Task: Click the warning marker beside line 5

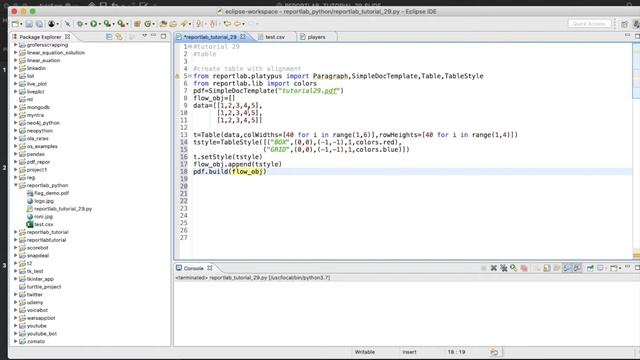Action: pos(177,76)
